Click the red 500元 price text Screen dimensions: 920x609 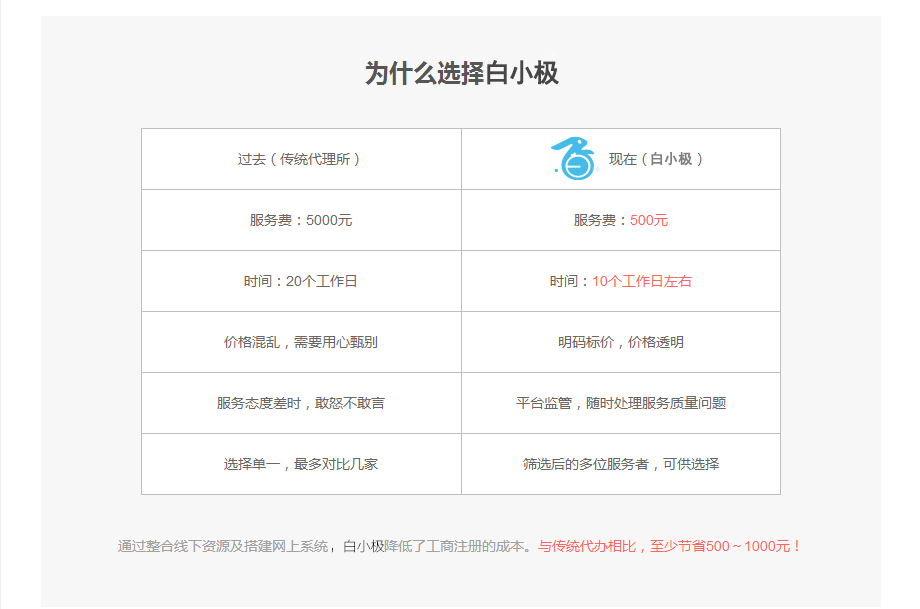[649, 220]
